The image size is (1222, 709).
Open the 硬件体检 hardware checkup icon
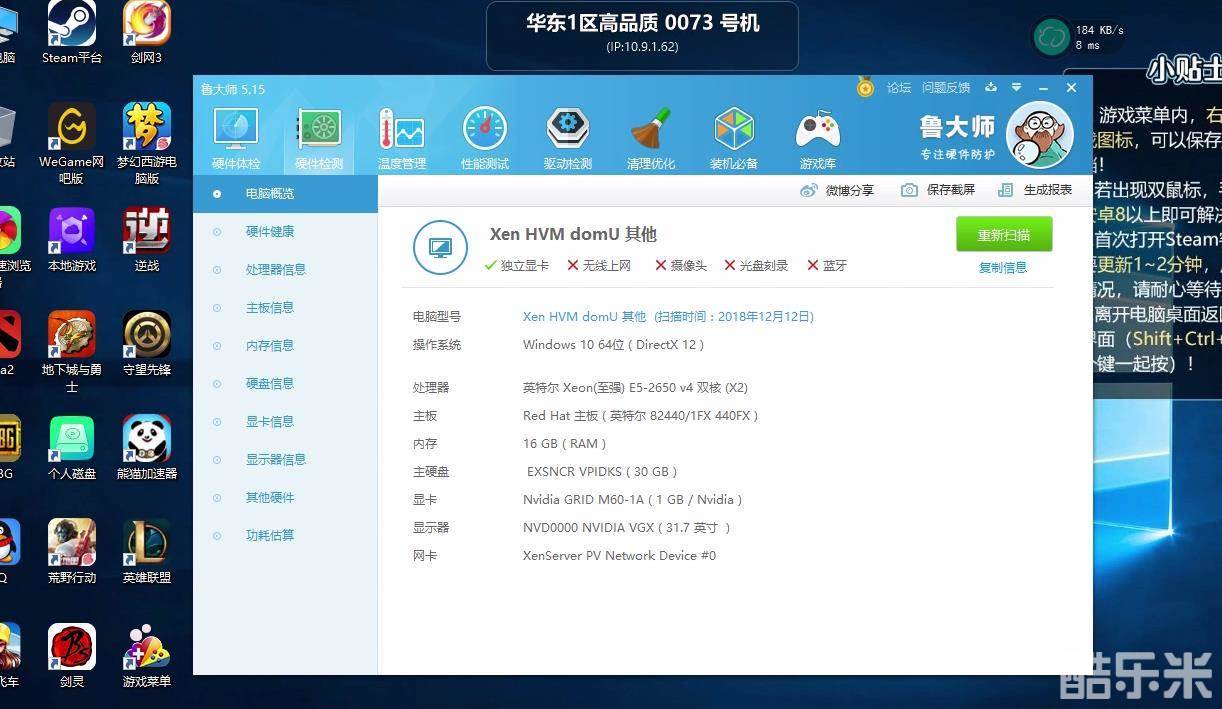(x=236, y=138)
